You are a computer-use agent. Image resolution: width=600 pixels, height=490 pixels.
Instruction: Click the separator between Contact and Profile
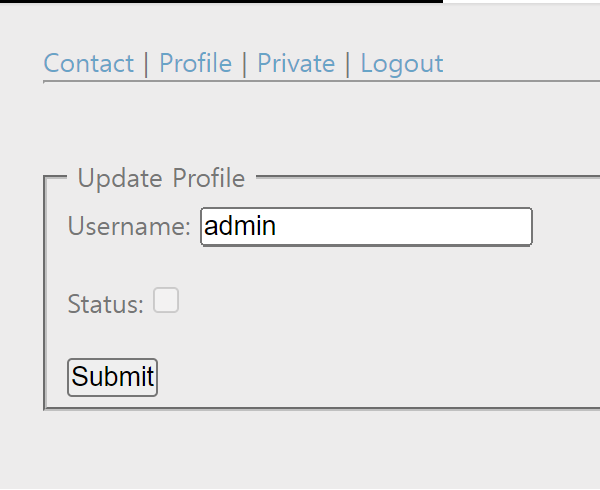pos(146,64)
